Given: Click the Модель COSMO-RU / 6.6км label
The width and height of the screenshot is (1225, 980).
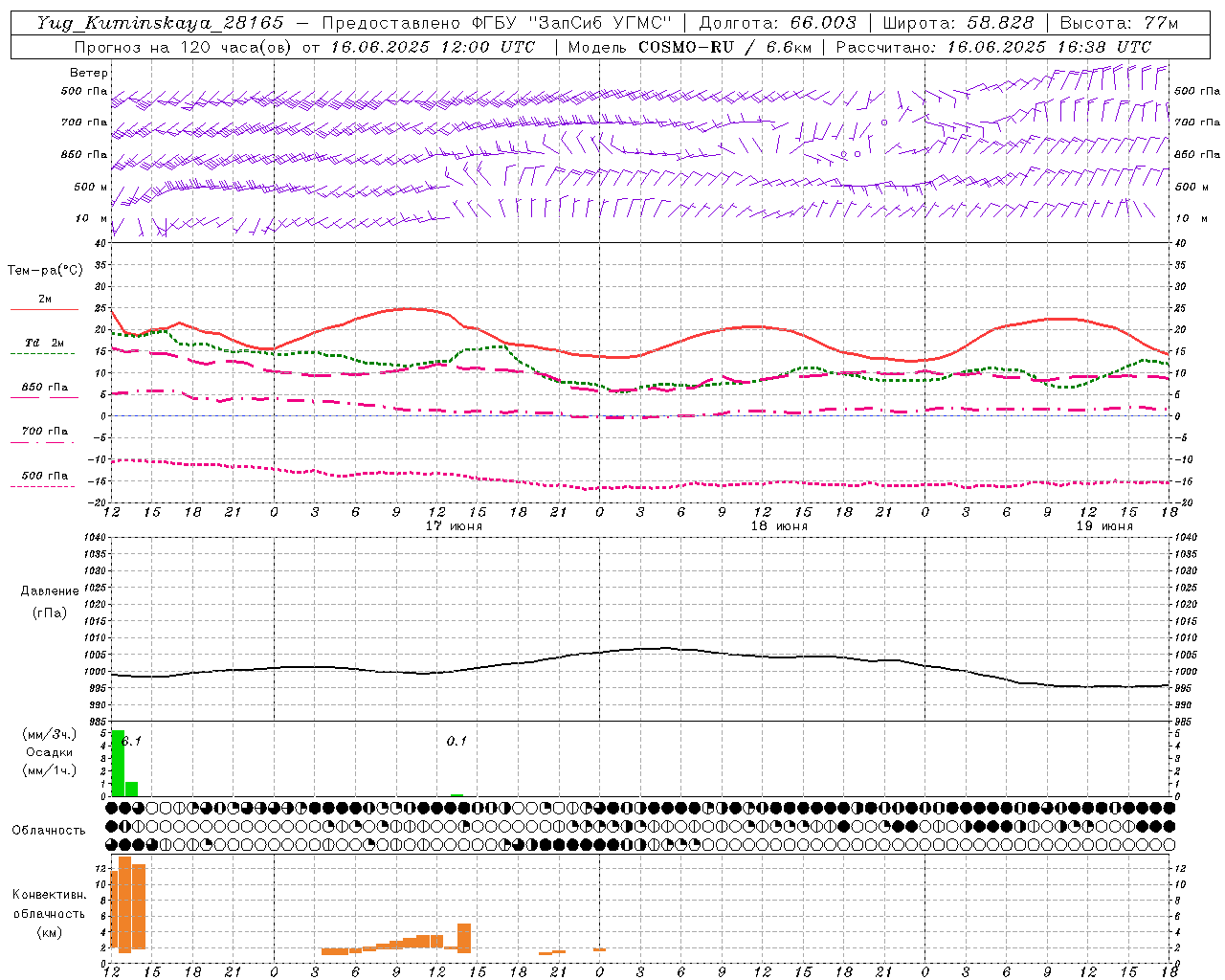Looking at the screenshot, I should 689,47.
